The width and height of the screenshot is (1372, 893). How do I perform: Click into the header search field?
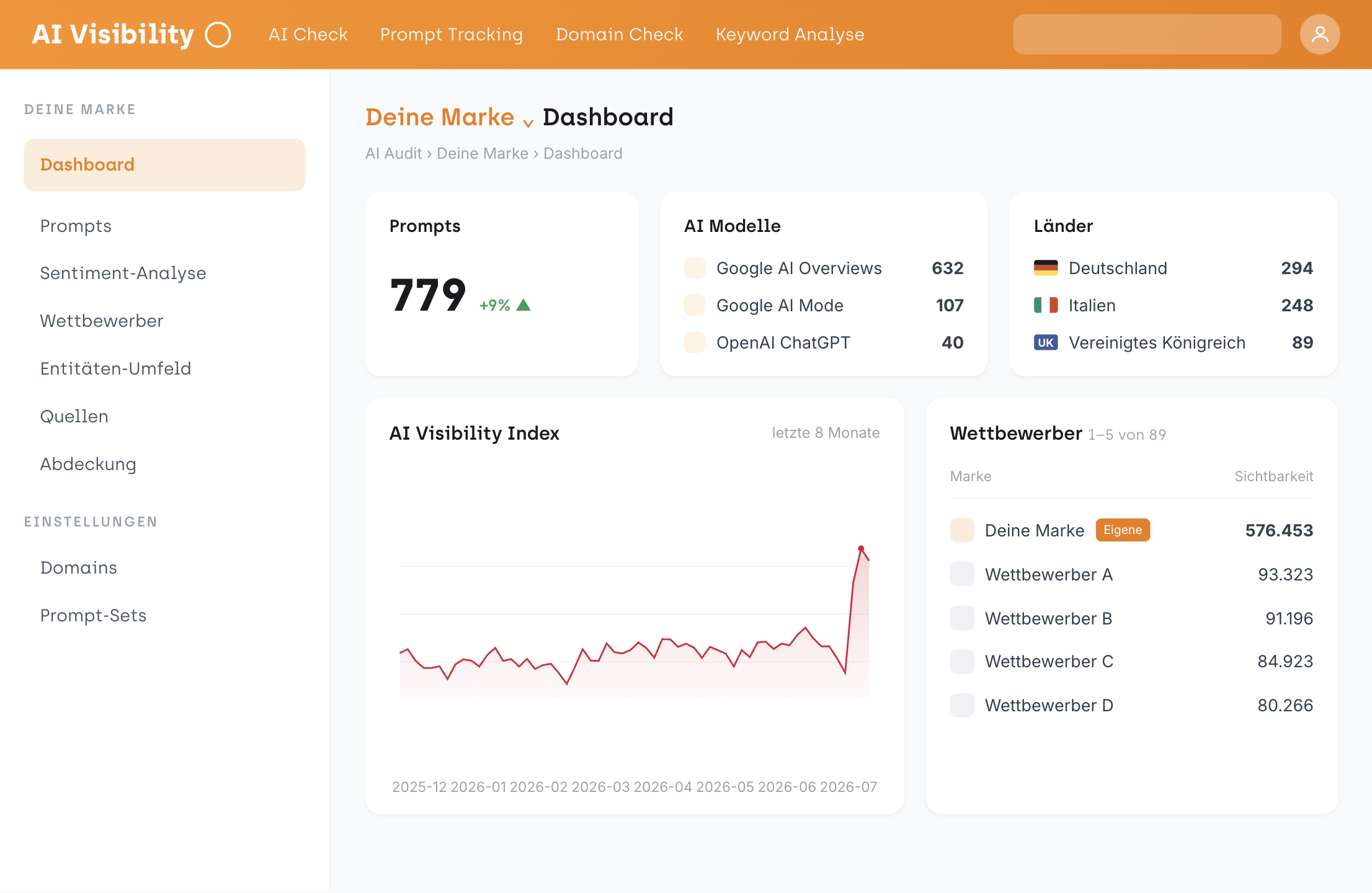pyautogui.click(x=1146, y=34)
